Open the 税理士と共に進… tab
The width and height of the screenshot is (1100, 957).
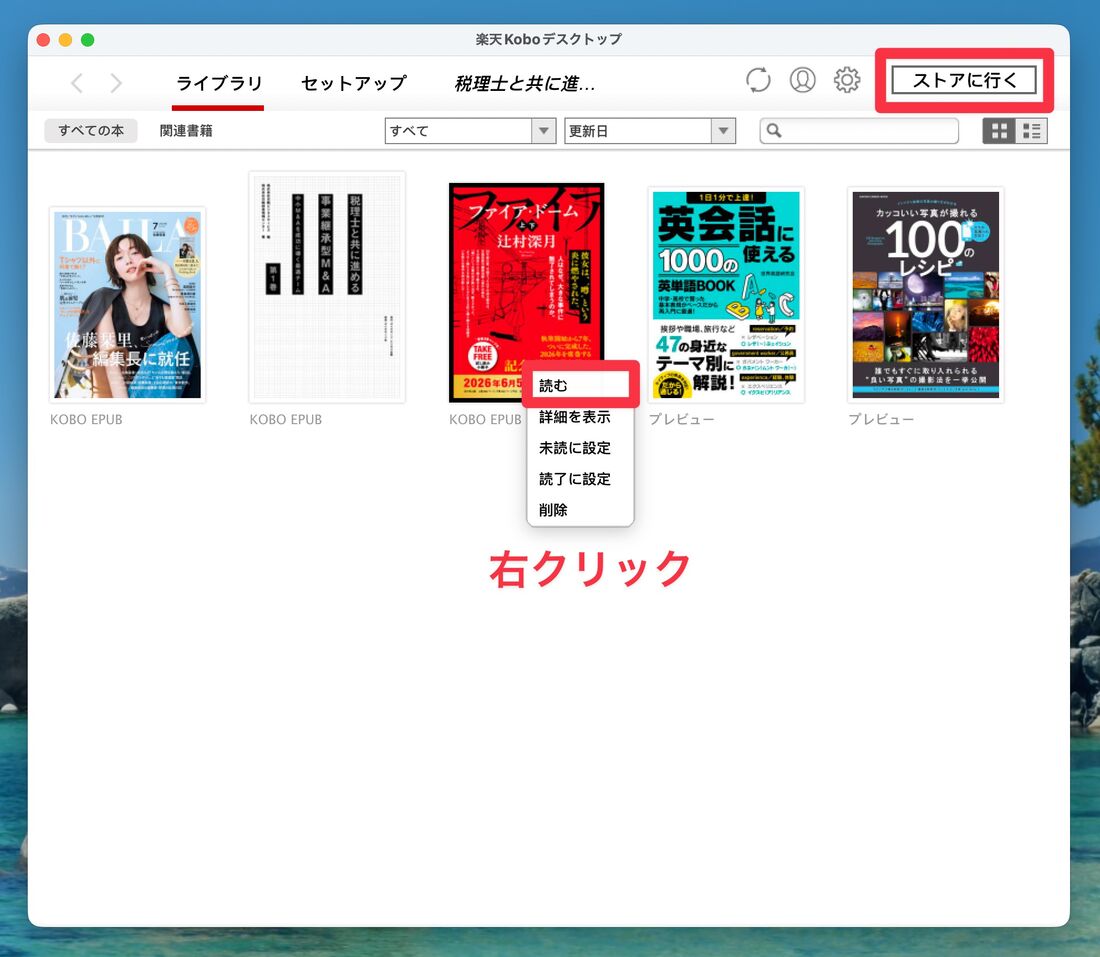point(524,83)
